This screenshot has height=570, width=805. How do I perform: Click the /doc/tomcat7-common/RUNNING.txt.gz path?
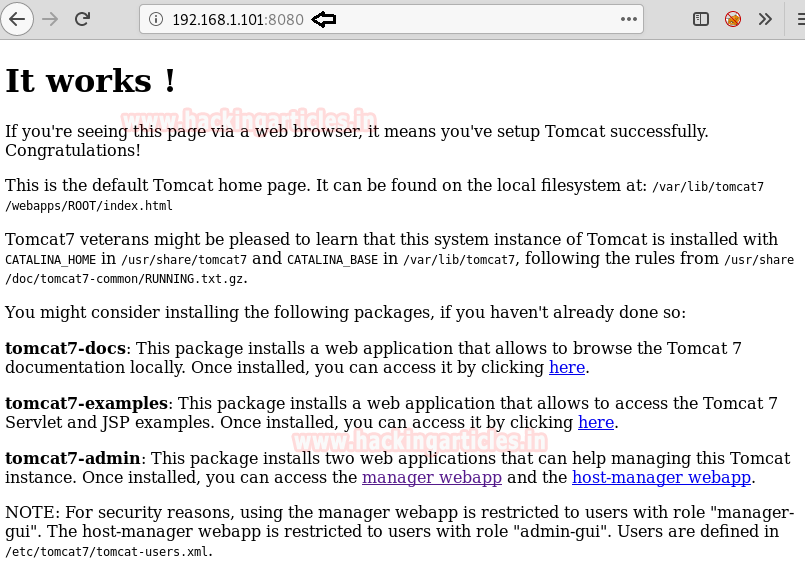coord(124,279)
